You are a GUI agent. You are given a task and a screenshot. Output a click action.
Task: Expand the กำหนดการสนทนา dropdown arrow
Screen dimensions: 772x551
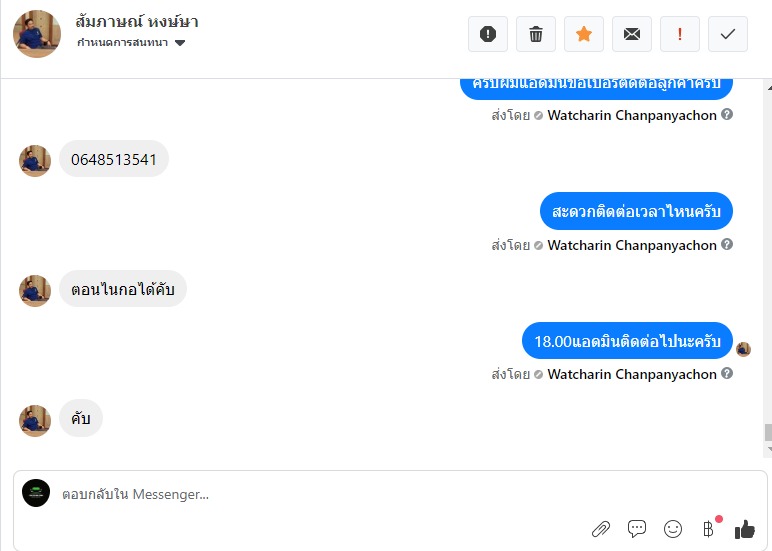(180, 43)
